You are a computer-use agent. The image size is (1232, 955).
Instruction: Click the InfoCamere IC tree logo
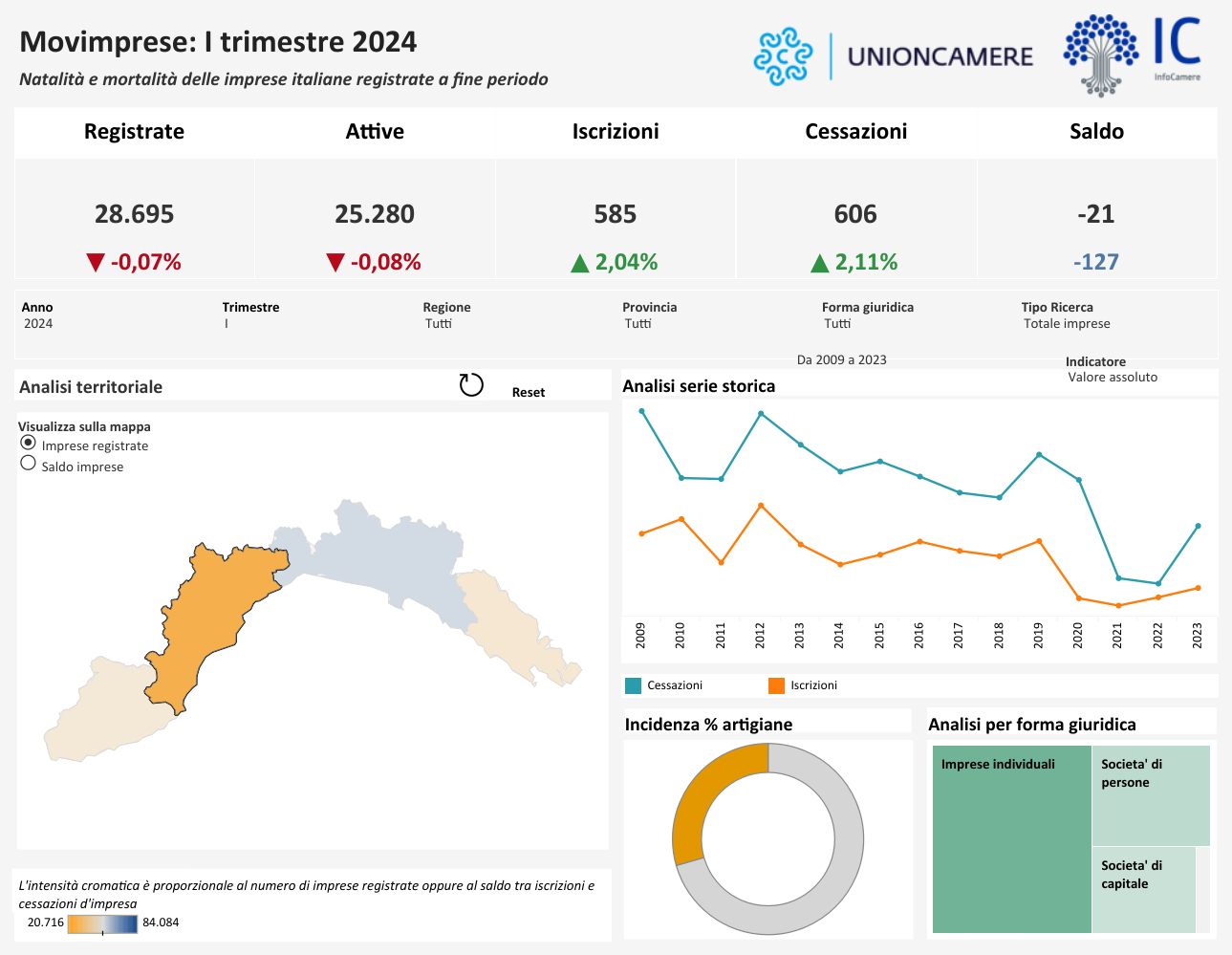(x=1132, y=55)
